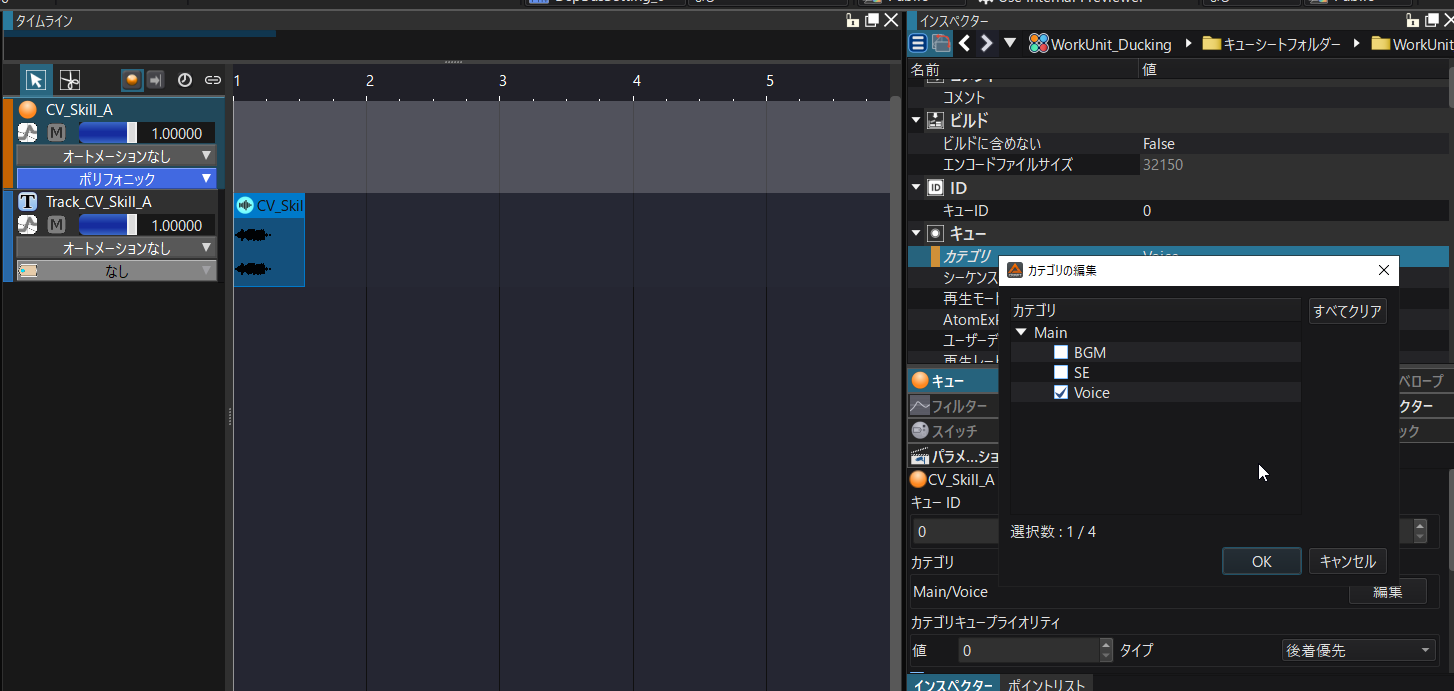Click the arrow-to-line follow button in timeline
Image resolution: width=1454 pixels, height=691 pixels.
[155, 80]
